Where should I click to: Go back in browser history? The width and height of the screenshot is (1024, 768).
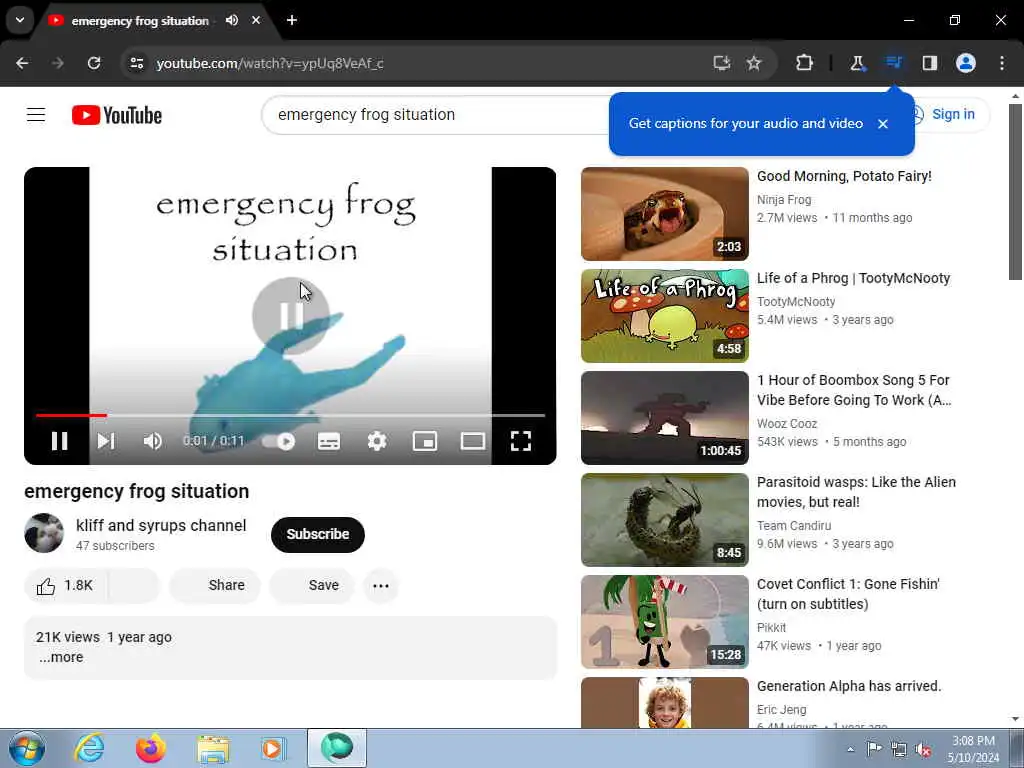point(22,63)
